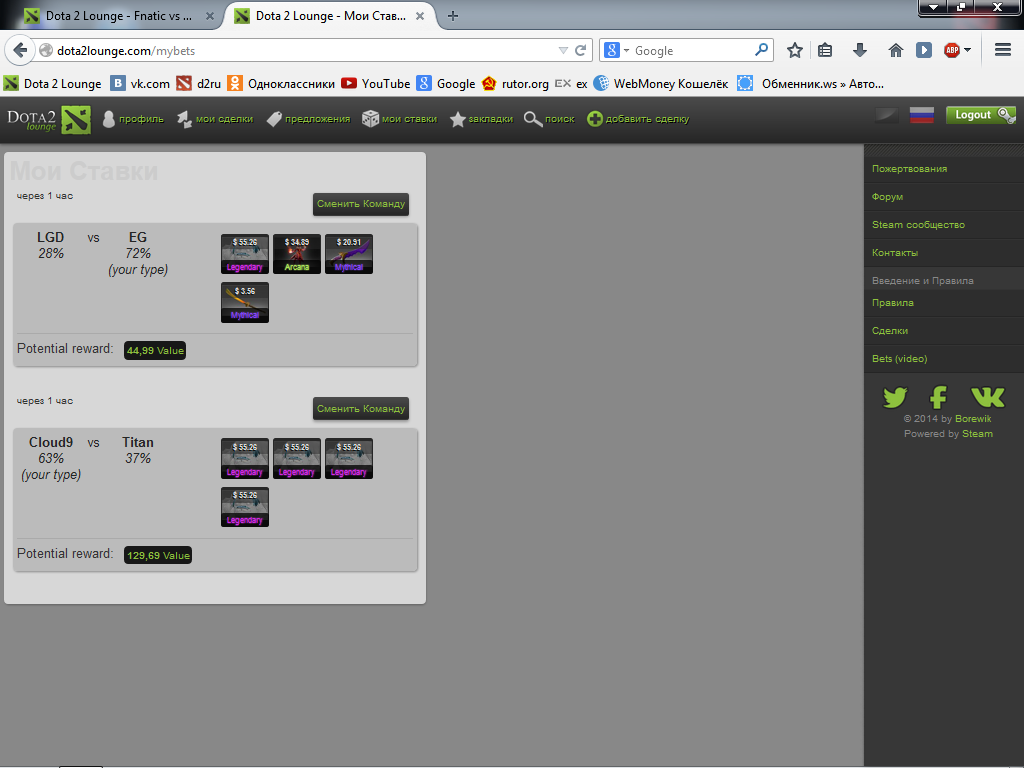
Task: Click the blue play extension icon
Action: (x=923, y=50)
